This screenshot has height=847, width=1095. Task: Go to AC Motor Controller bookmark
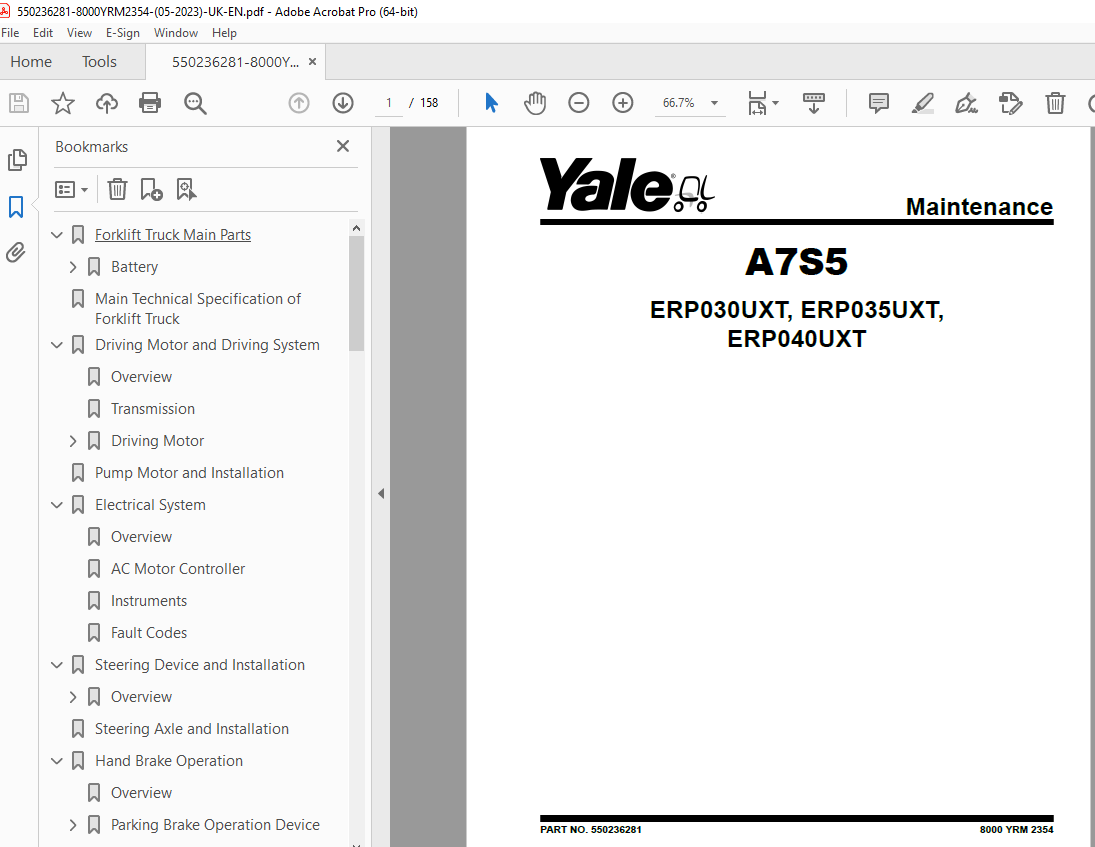(177, 569)
